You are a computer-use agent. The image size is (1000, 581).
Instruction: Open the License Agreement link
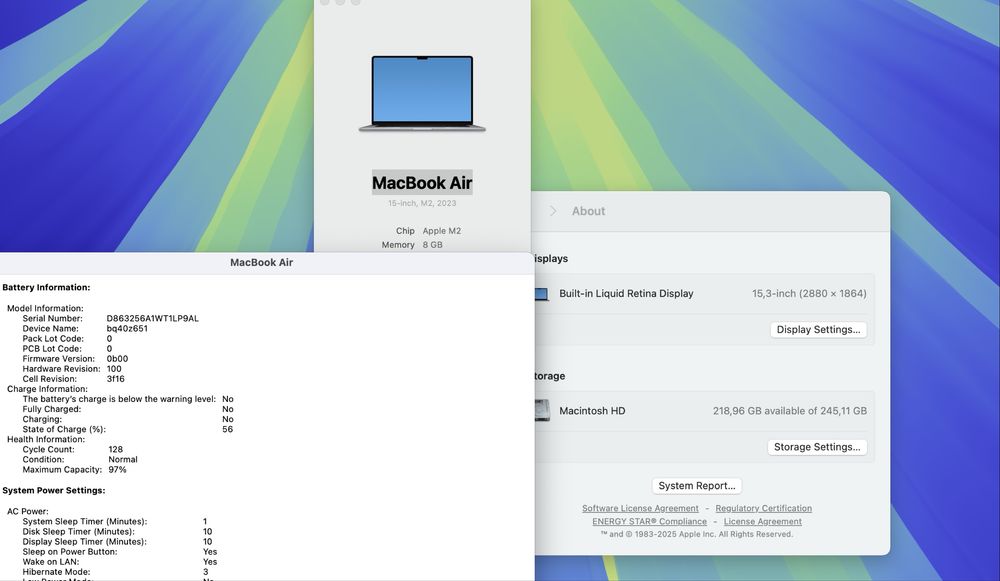762,522
